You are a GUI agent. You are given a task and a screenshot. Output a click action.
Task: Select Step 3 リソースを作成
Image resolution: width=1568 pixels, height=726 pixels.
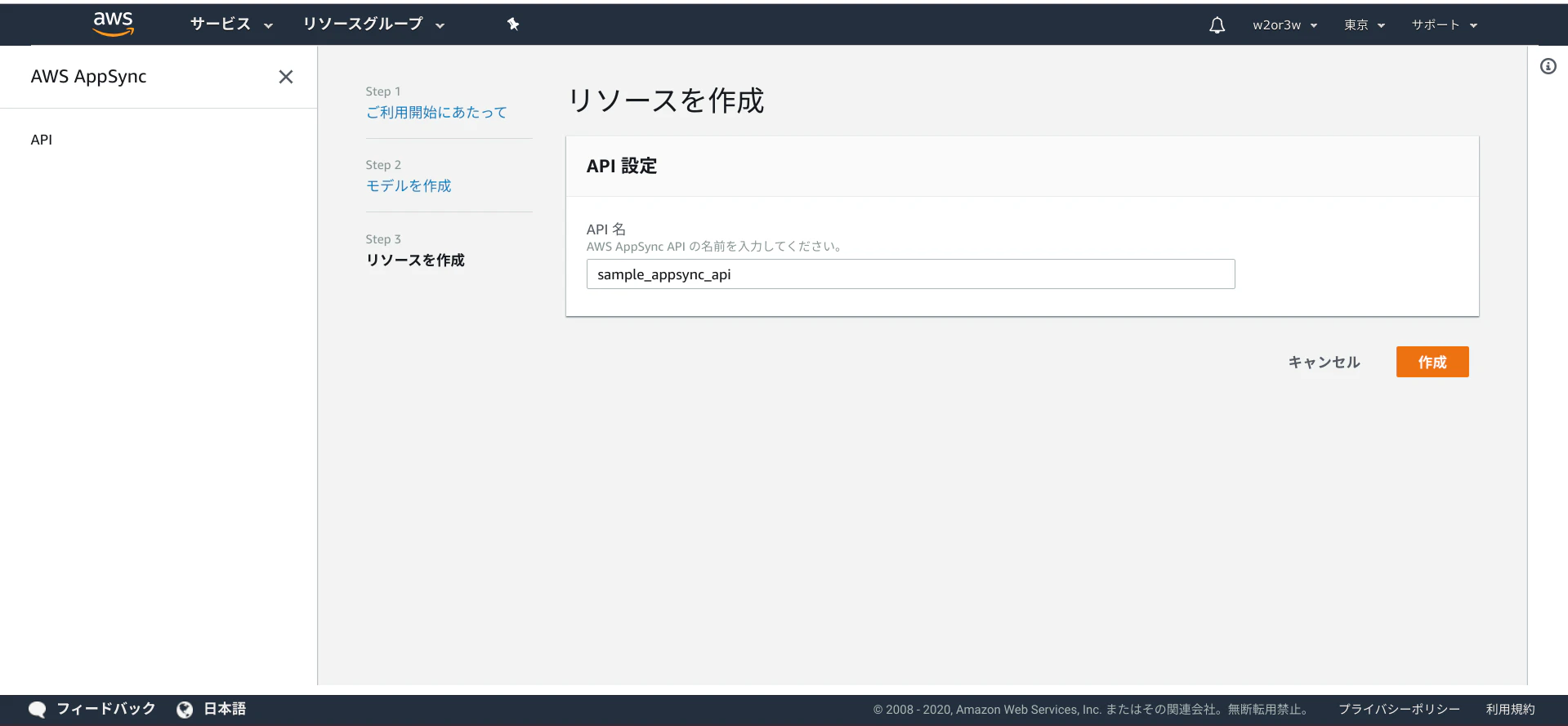click(x=415, y=261)
